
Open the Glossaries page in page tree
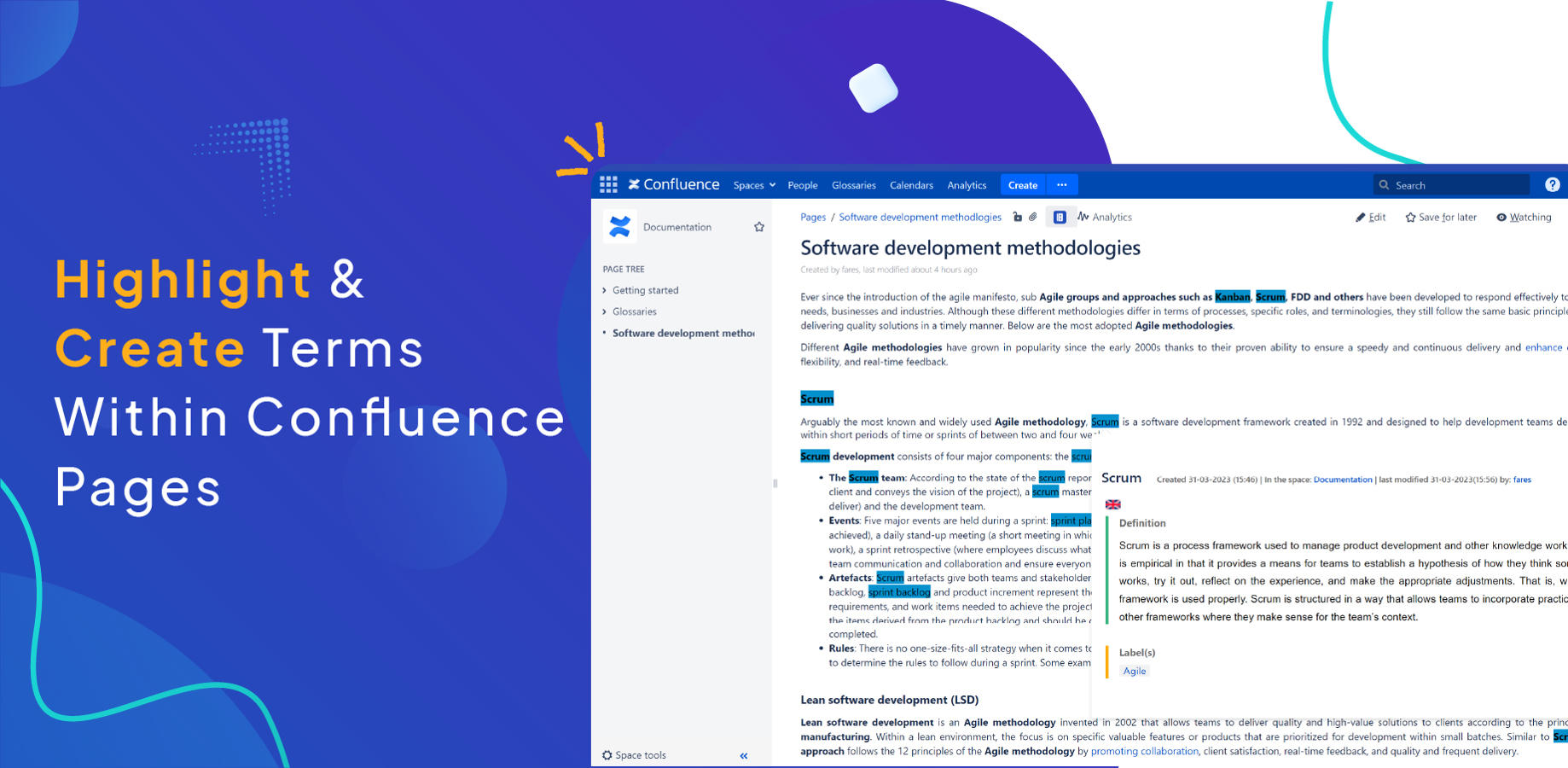click(x=634, y=311)
